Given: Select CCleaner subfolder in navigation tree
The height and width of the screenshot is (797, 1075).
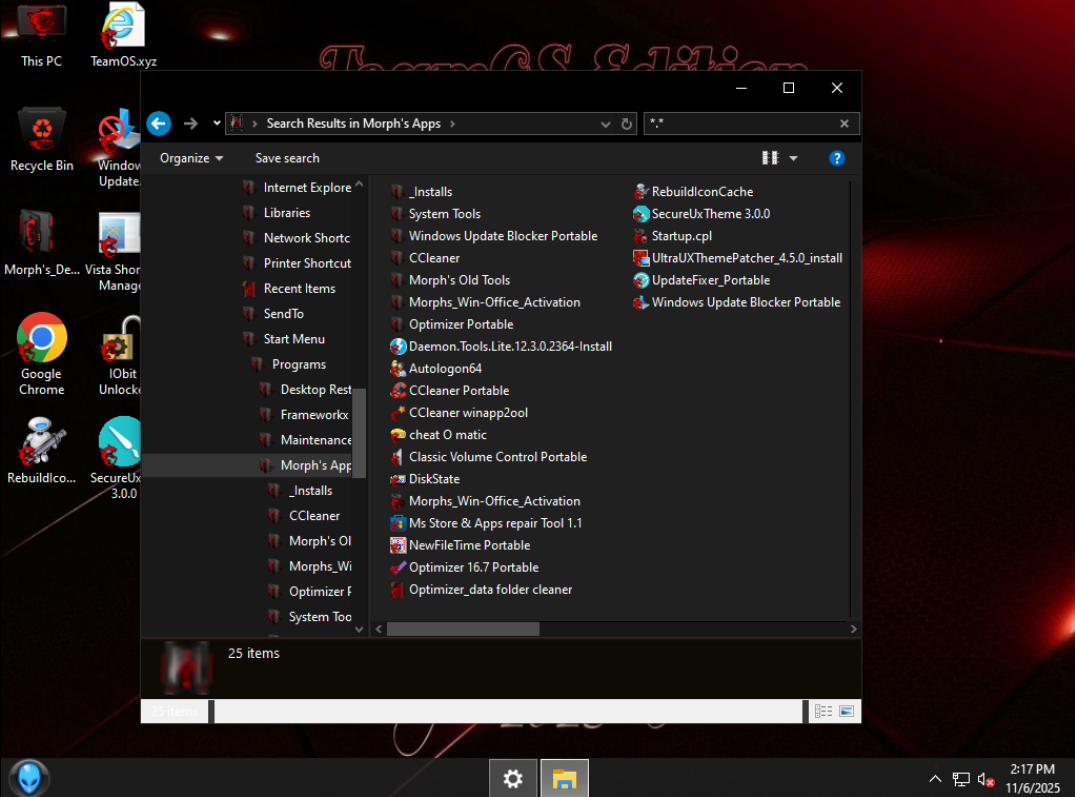Looking at the screenshot, I should click(x=314, y=516).
